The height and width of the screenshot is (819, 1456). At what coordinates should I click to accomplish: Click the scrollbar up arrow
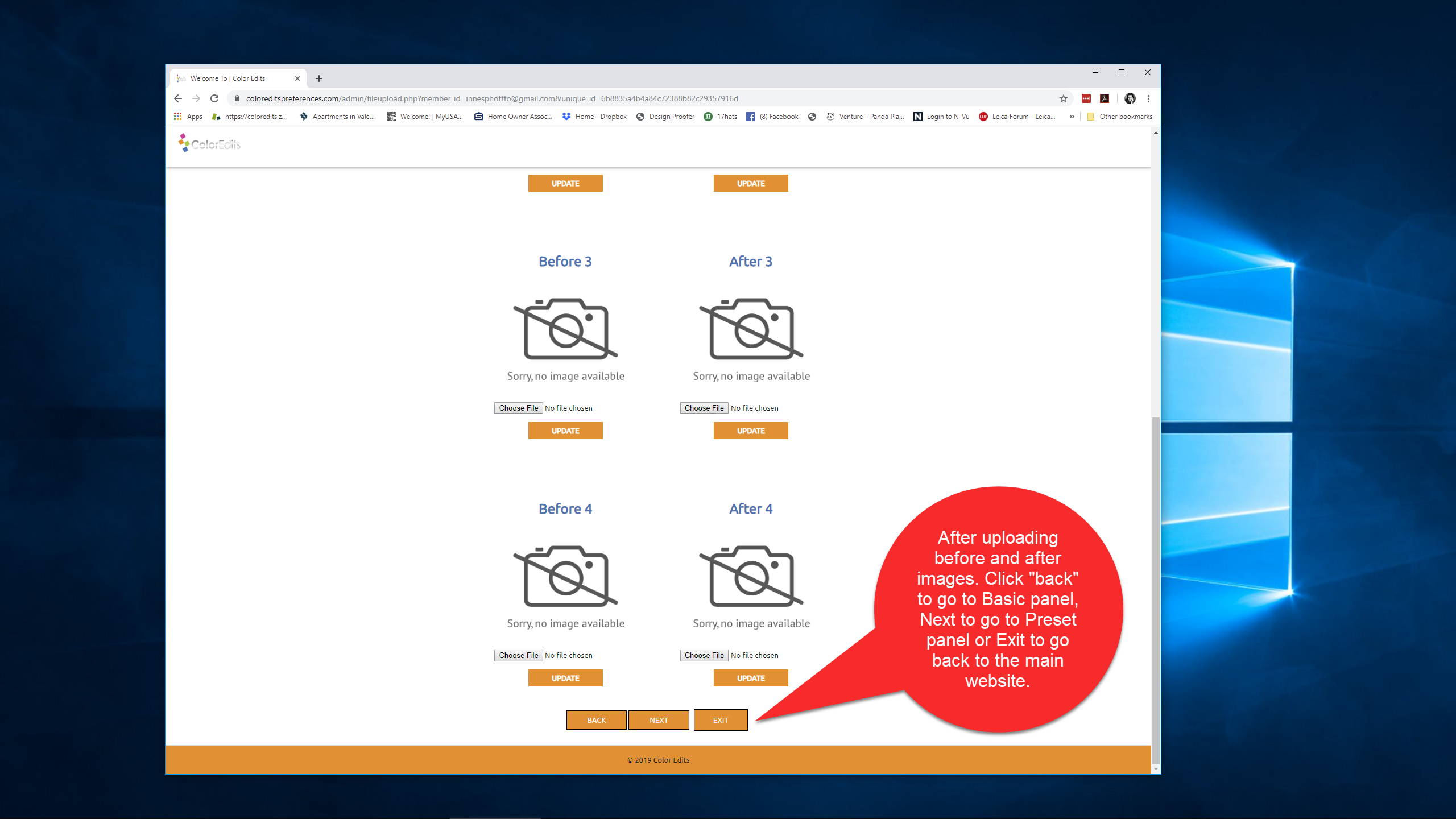(1156, 133)
